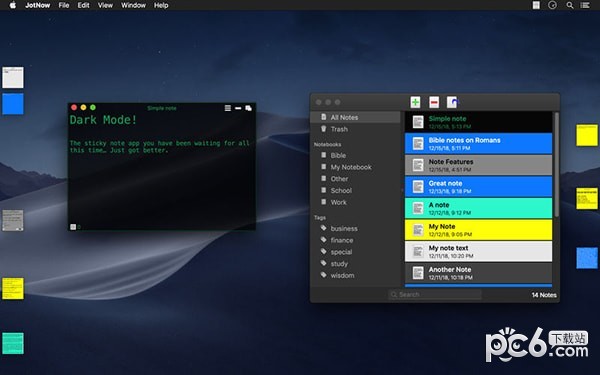Open the Window menu
600x375 pixels.
(133, 5)
